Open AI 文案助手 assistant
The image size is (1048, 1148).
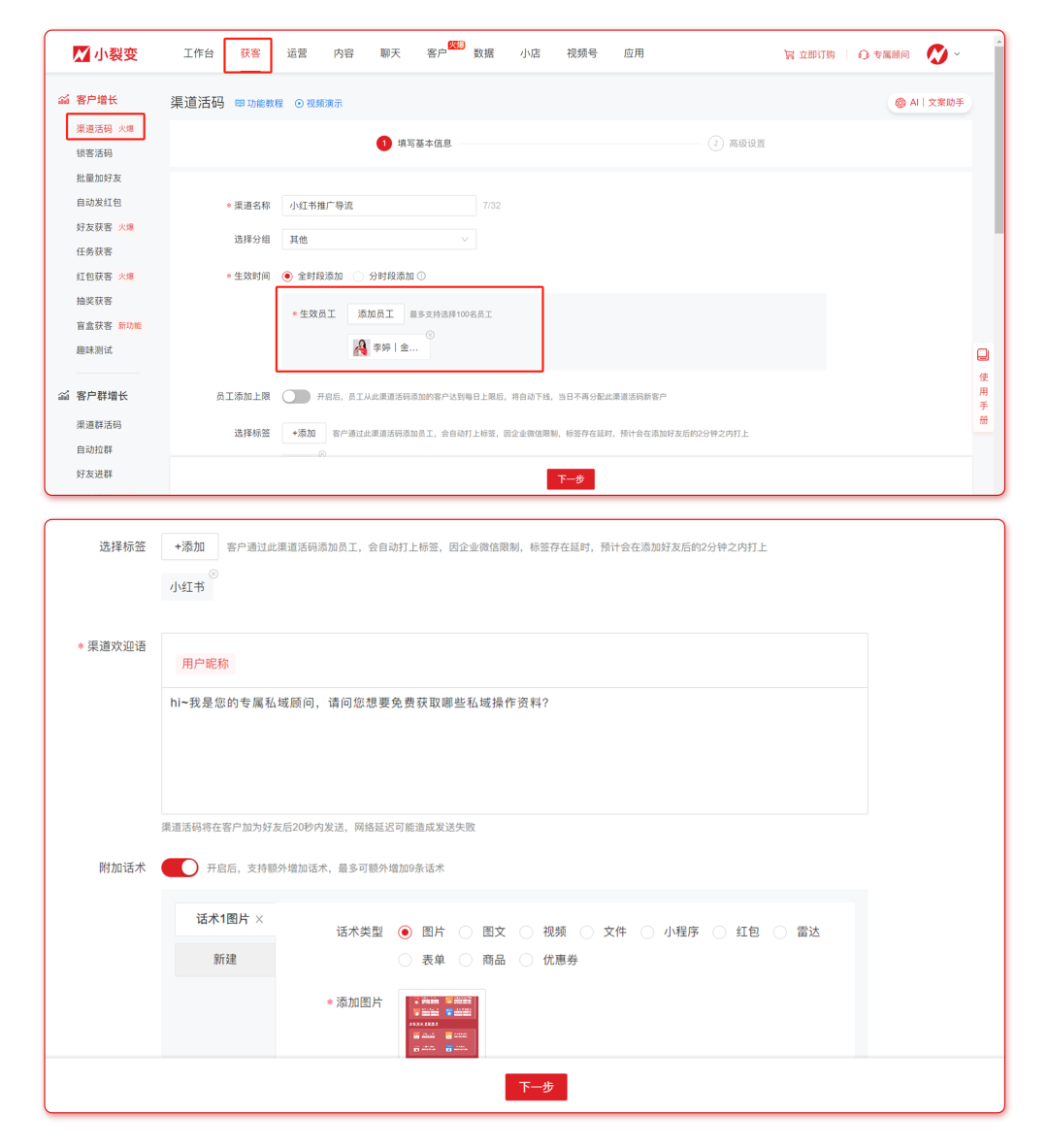point(930,103)
